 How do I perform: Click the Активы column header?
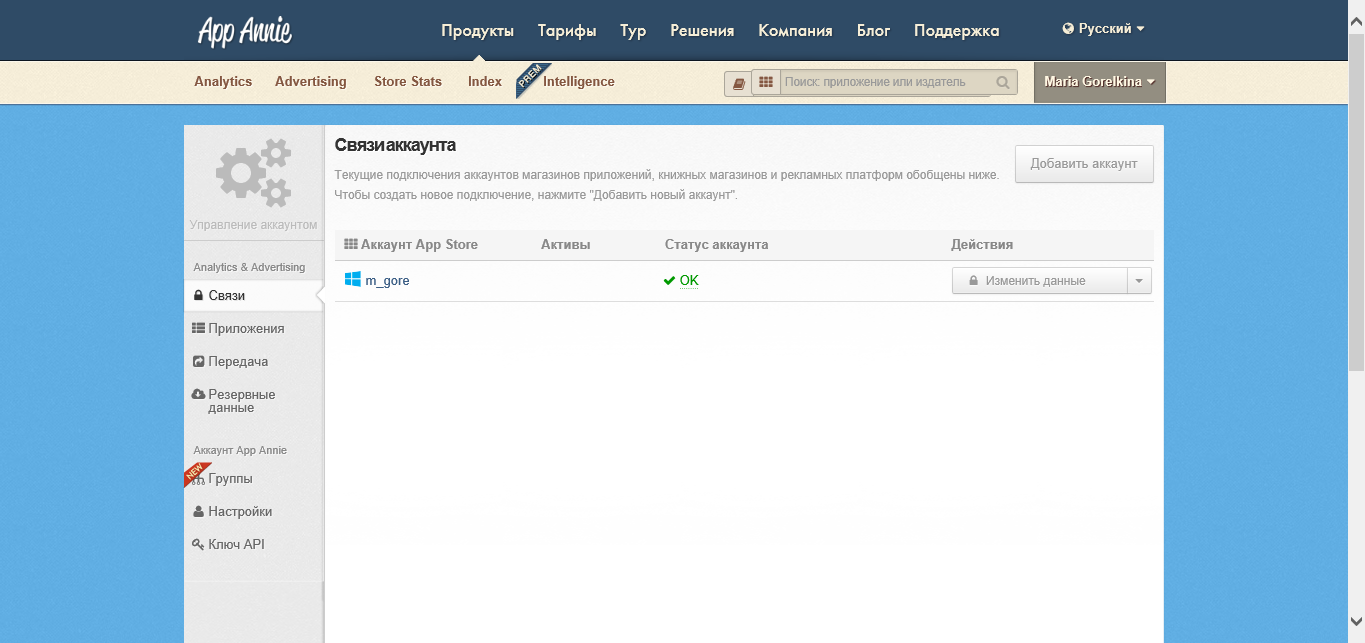[x=566, y=245]
